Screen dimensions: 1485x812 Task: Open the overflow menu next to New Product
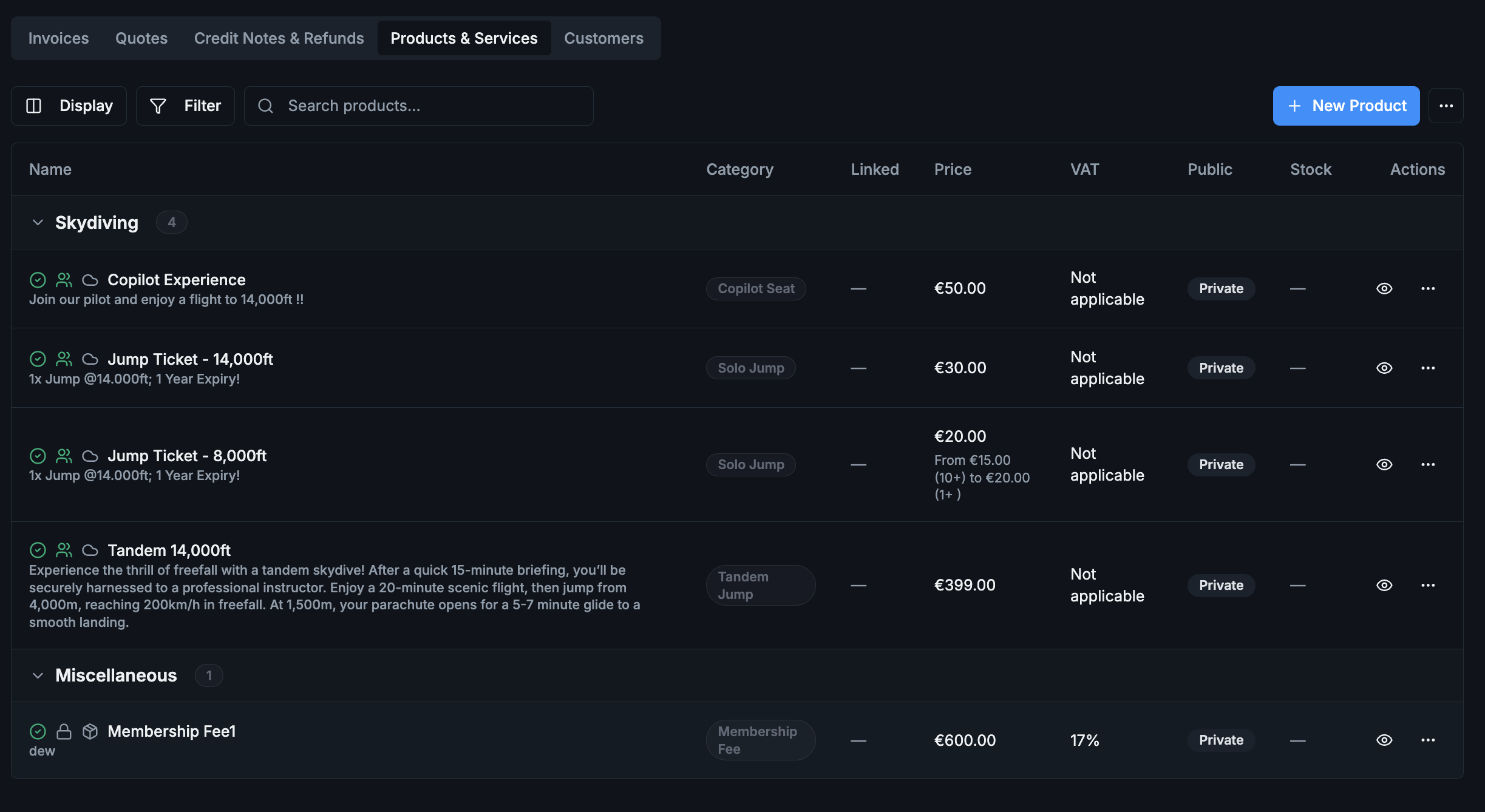pos(1446,106)
